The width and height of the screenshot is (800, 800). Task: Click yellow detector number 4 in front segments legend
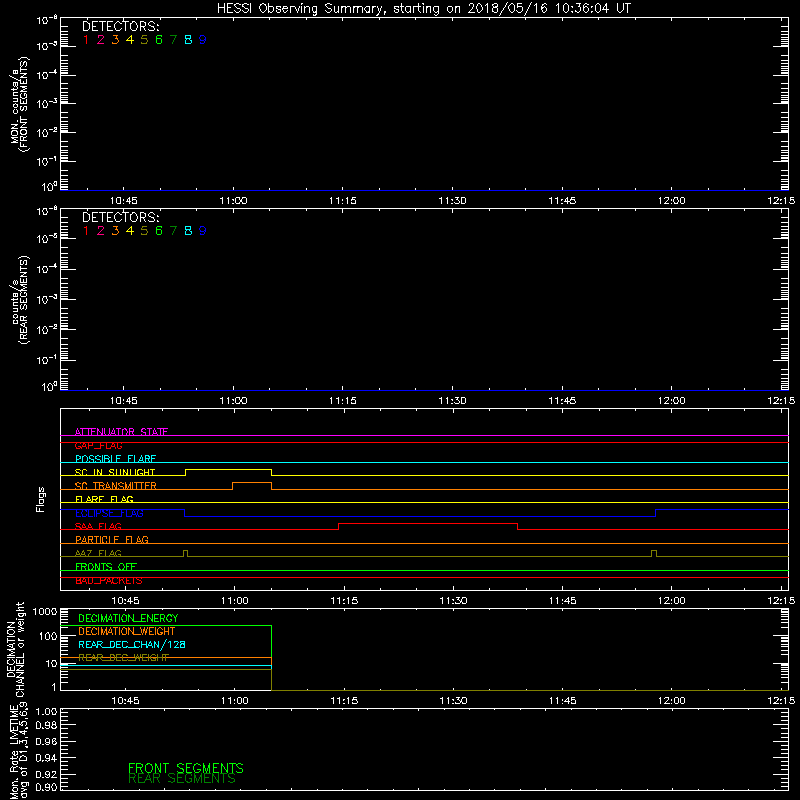tap(130, 40)
